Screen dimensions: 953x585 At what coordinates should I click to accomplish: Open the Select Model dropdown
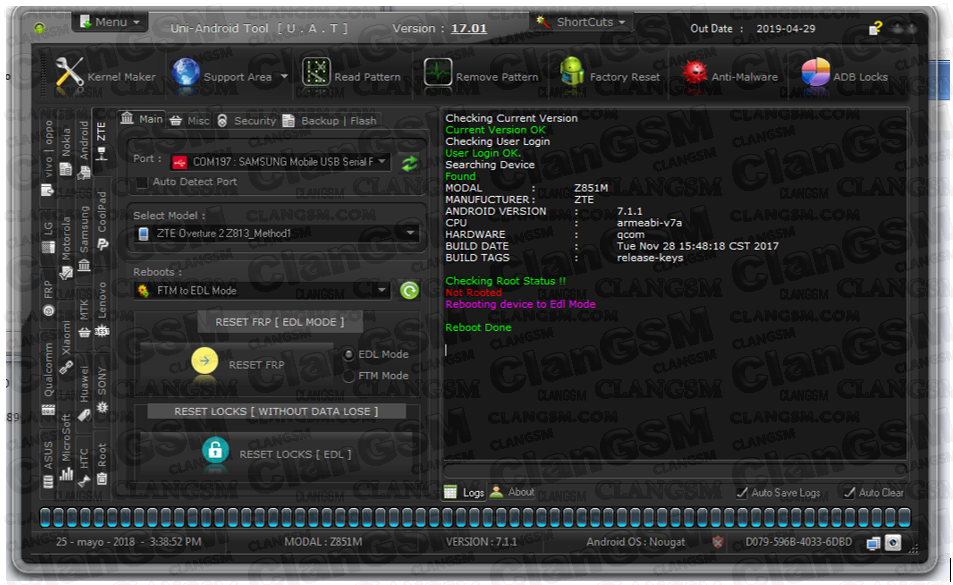[x=277, y=233]
